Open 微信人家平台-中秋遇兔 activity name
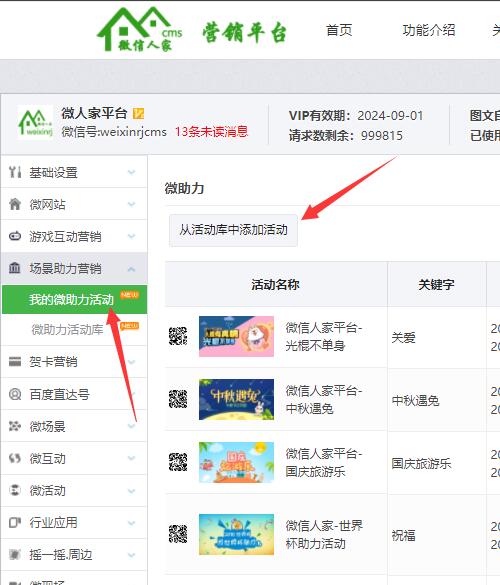The image size is (500, 585). [324, 400]
